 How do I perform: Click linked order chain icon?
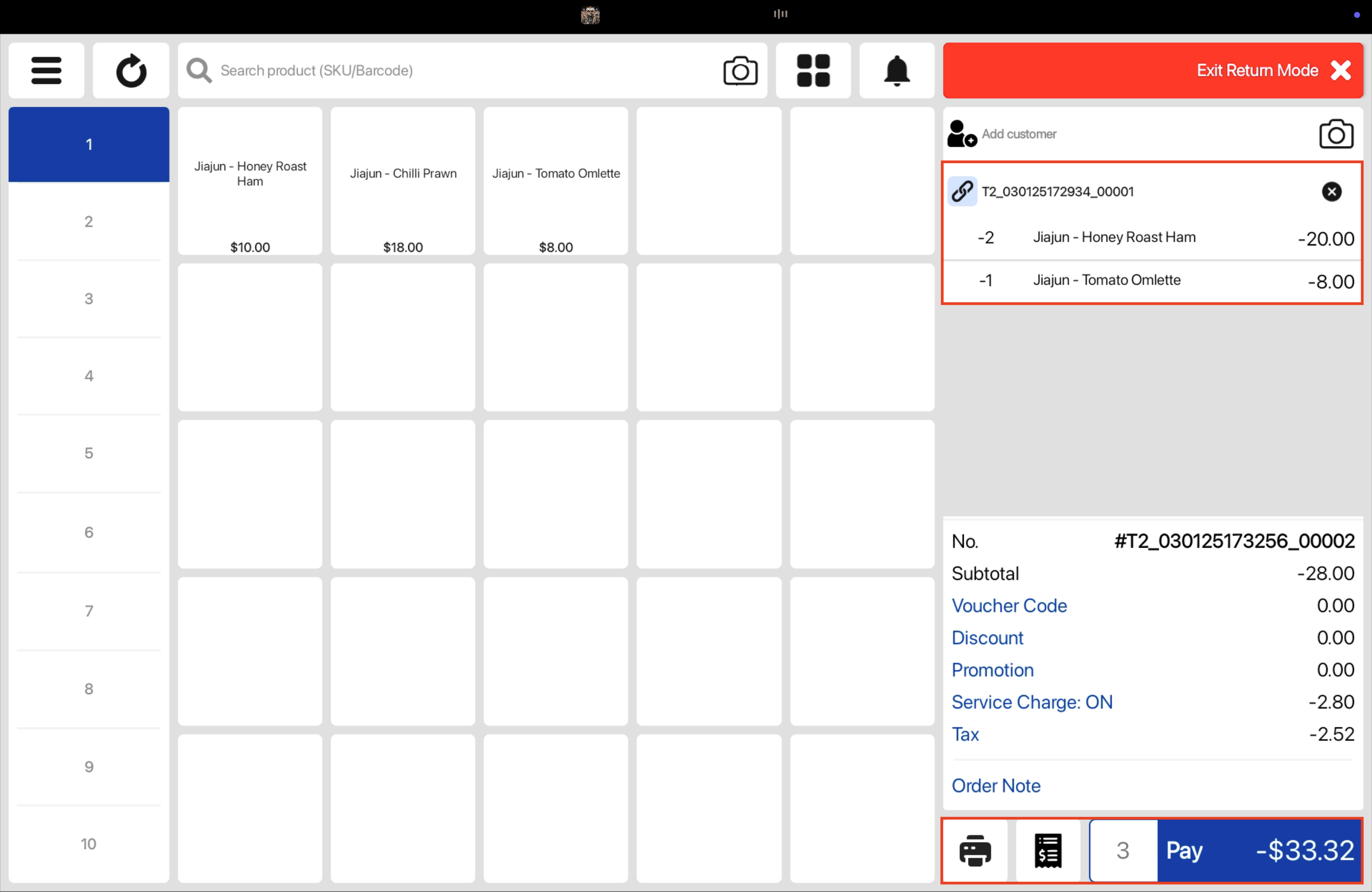(962, 191)
